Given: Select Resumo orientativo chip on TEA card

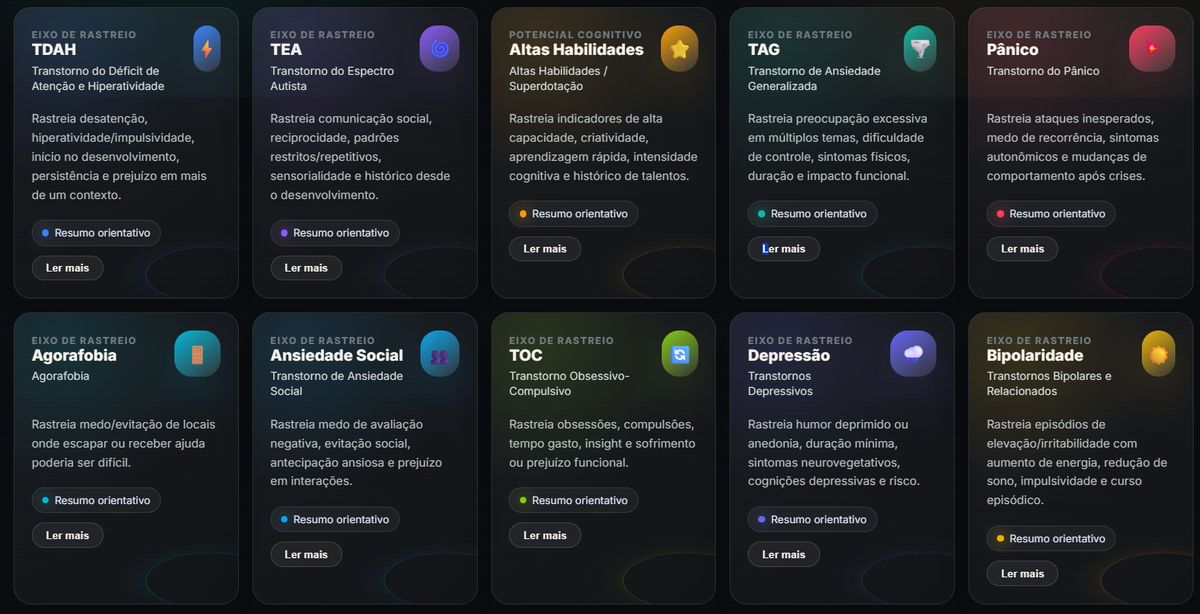Looking at the screenshot, I should (x=335, y=233).
